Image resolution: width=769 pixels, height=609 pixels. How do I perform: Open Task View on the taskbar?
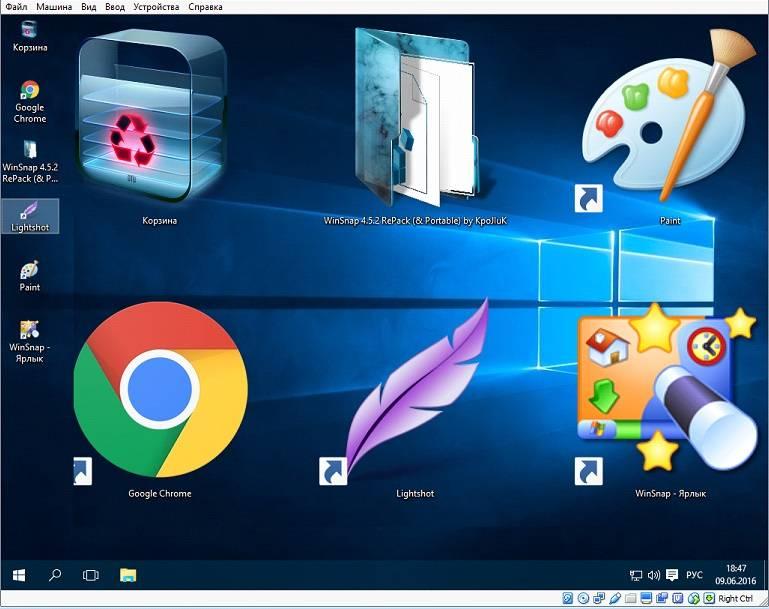pos(91,575)
